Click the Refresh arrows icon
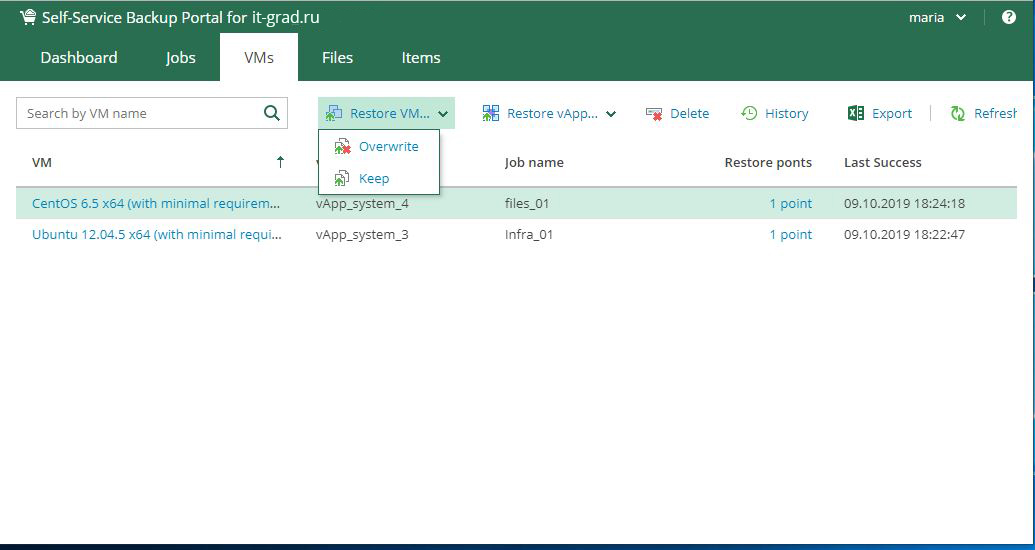 (x=958, y=114)
